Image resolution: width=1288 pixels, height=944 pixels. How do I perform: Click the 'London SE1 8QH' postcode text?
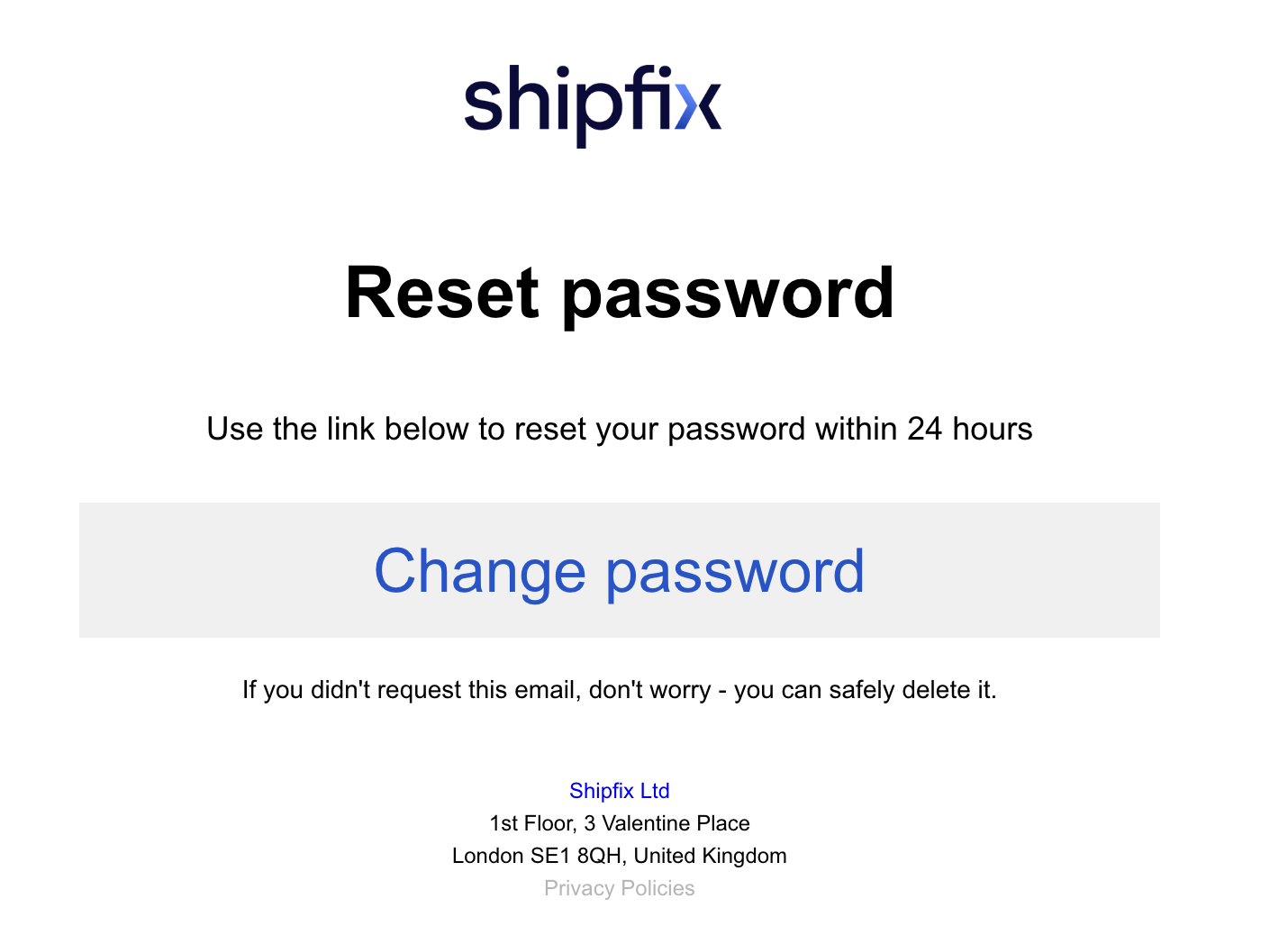pyautogui.click(x=537, y=856)
